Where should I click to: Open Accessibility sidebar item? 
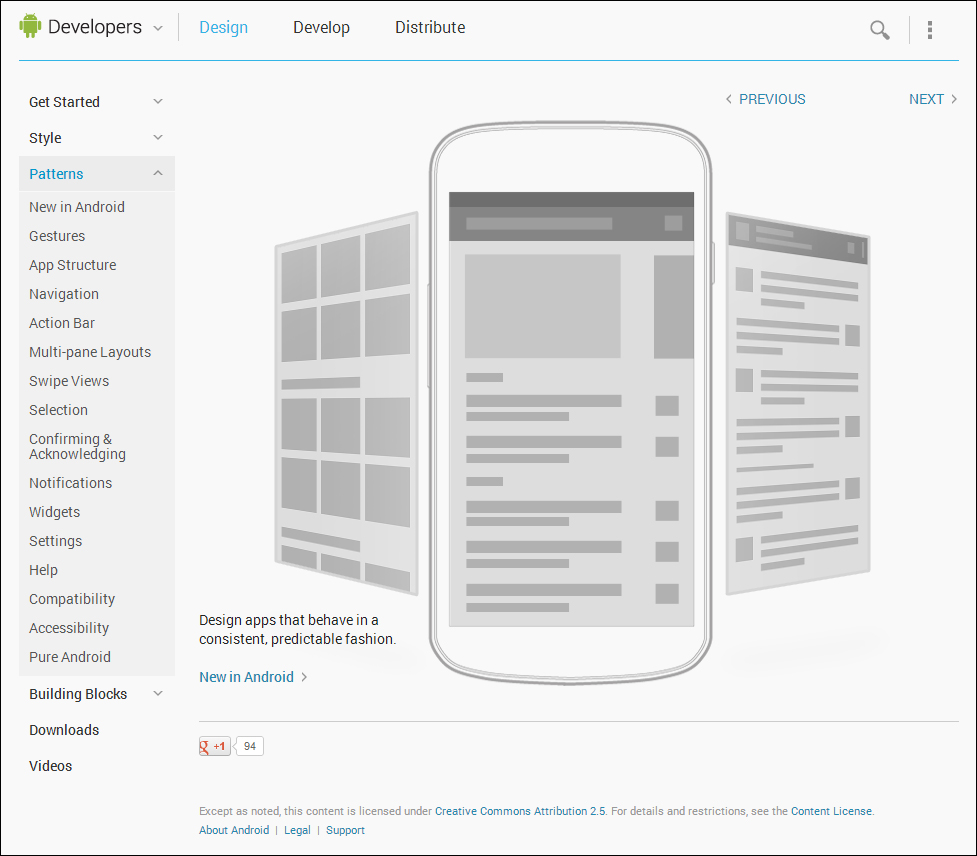point(69,628)
